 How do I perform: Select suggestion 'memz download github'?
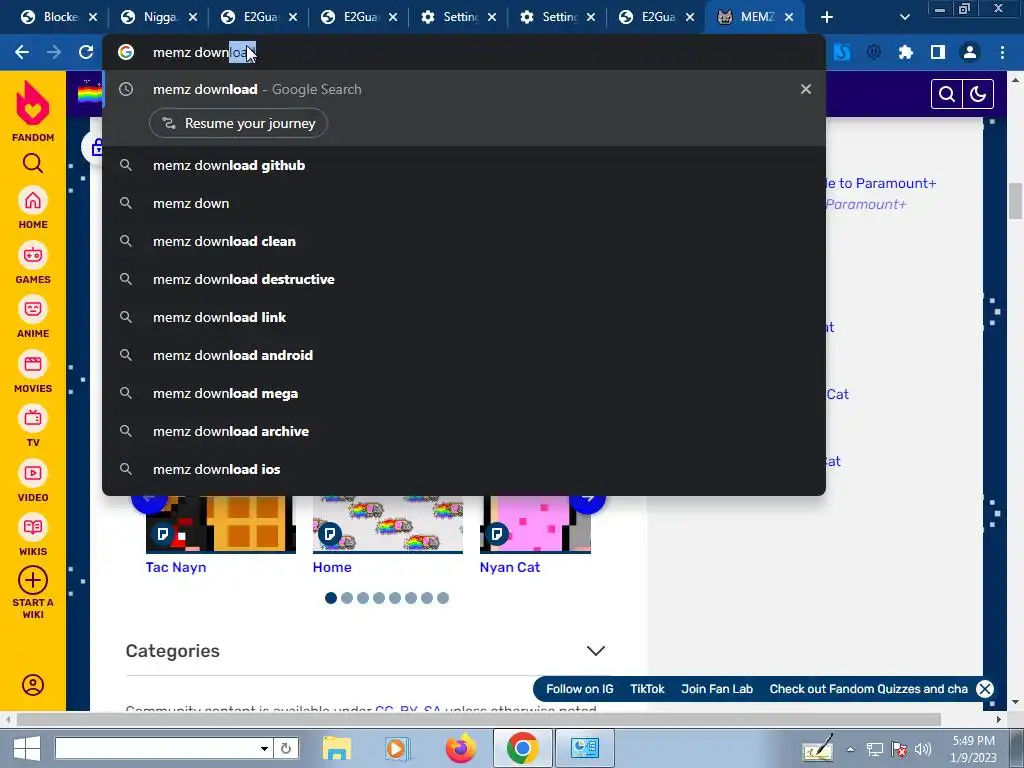(464, 165)
